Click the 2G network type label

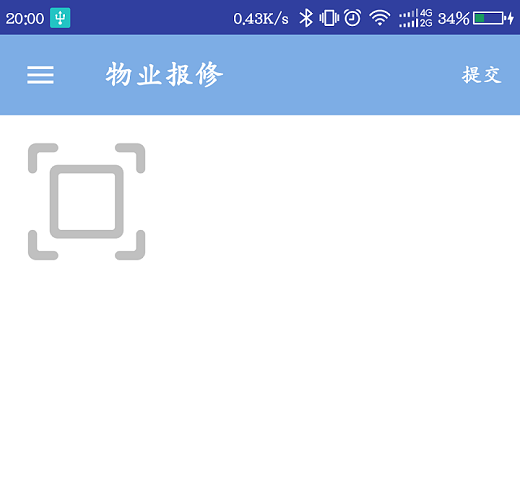pos(426,23)
